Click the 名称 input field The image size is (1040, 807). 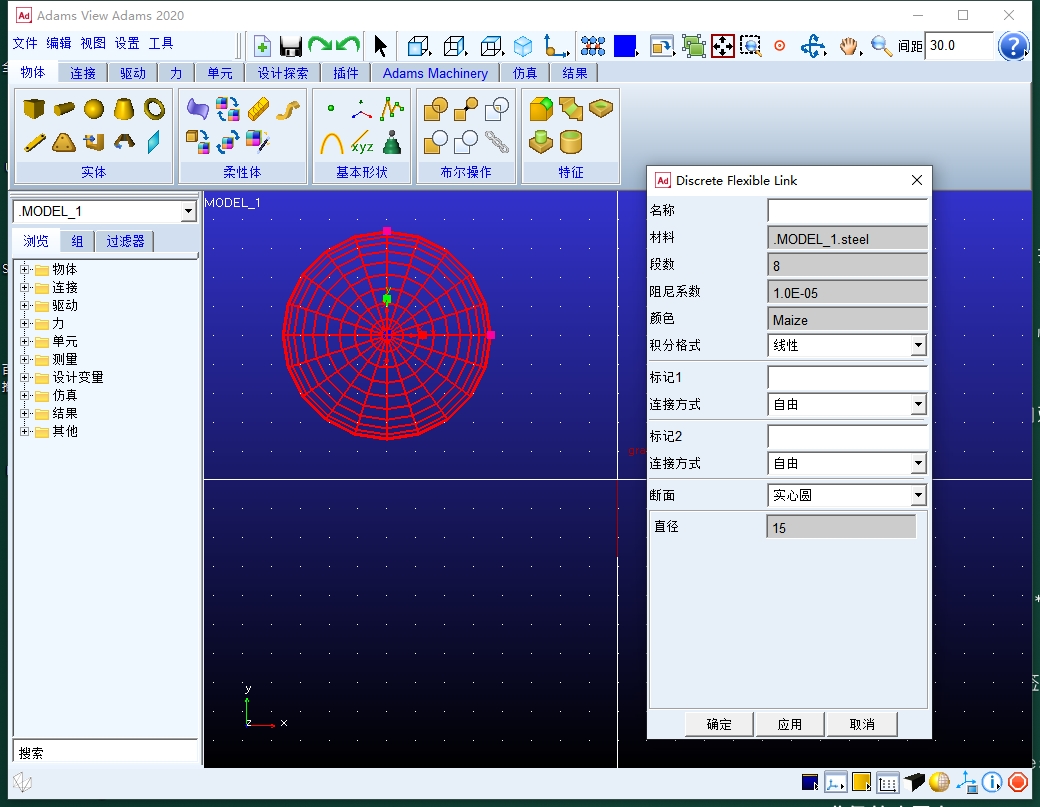pos(847,211)
